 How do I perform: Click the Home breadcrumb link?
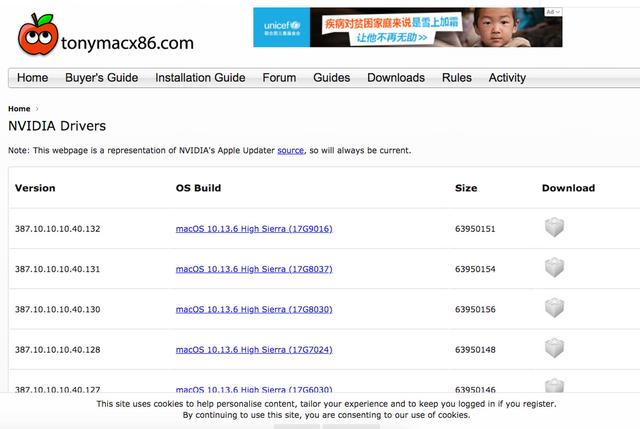point(19,109)
